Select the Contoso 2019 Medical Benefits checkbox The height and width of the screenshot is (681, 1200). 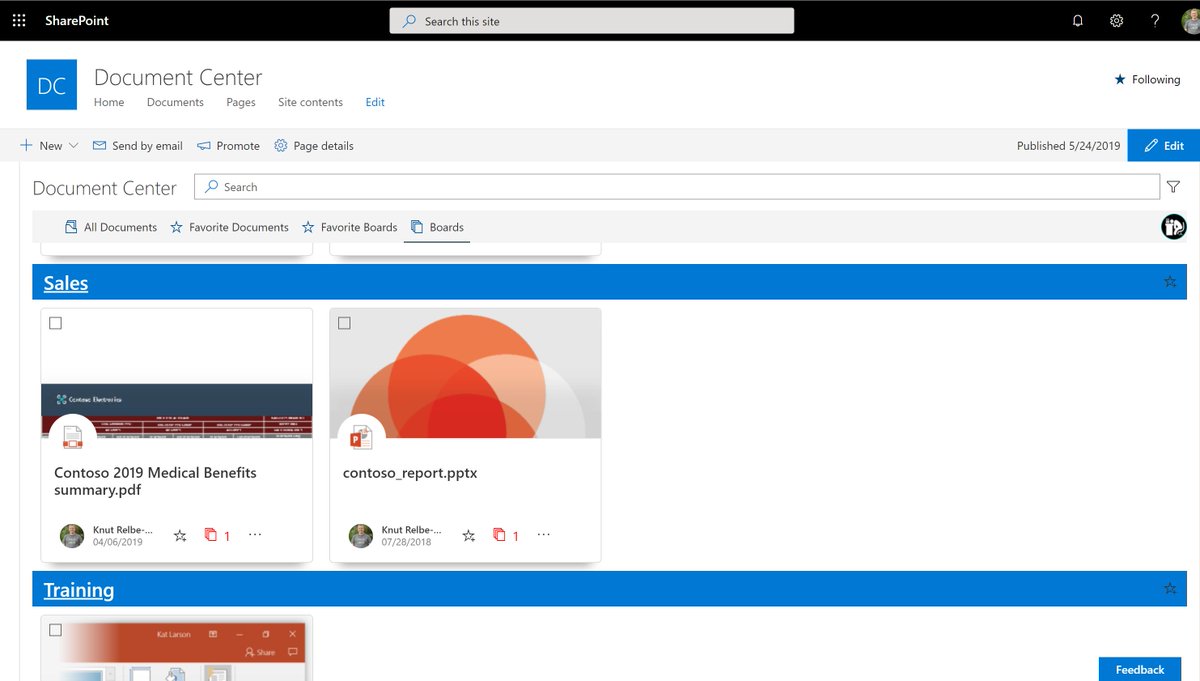55,322
